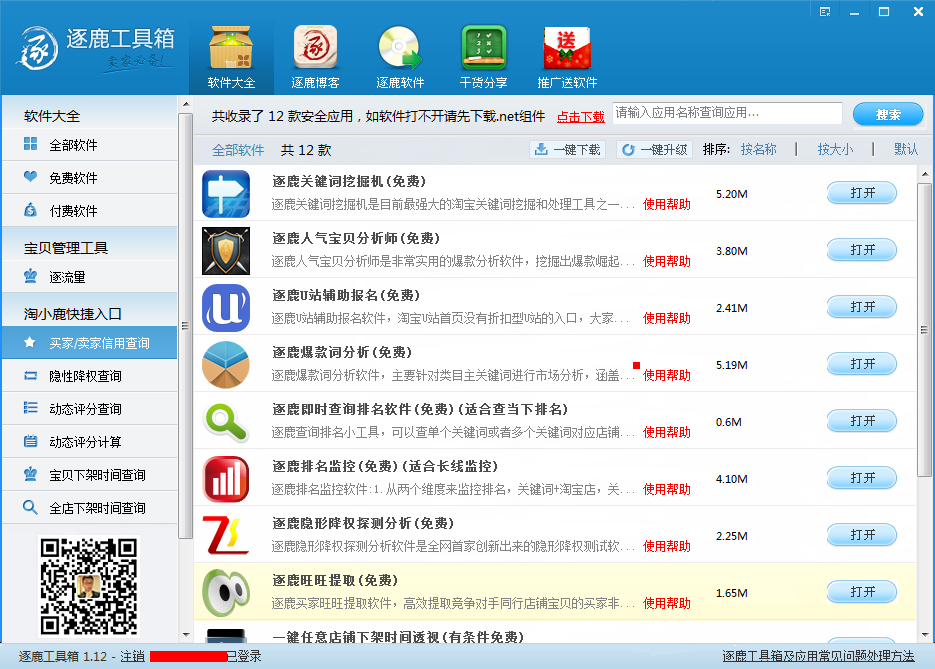Open the 逐鹿博客 tab
Screen dimensions: 935x669
tap(315, 58)
